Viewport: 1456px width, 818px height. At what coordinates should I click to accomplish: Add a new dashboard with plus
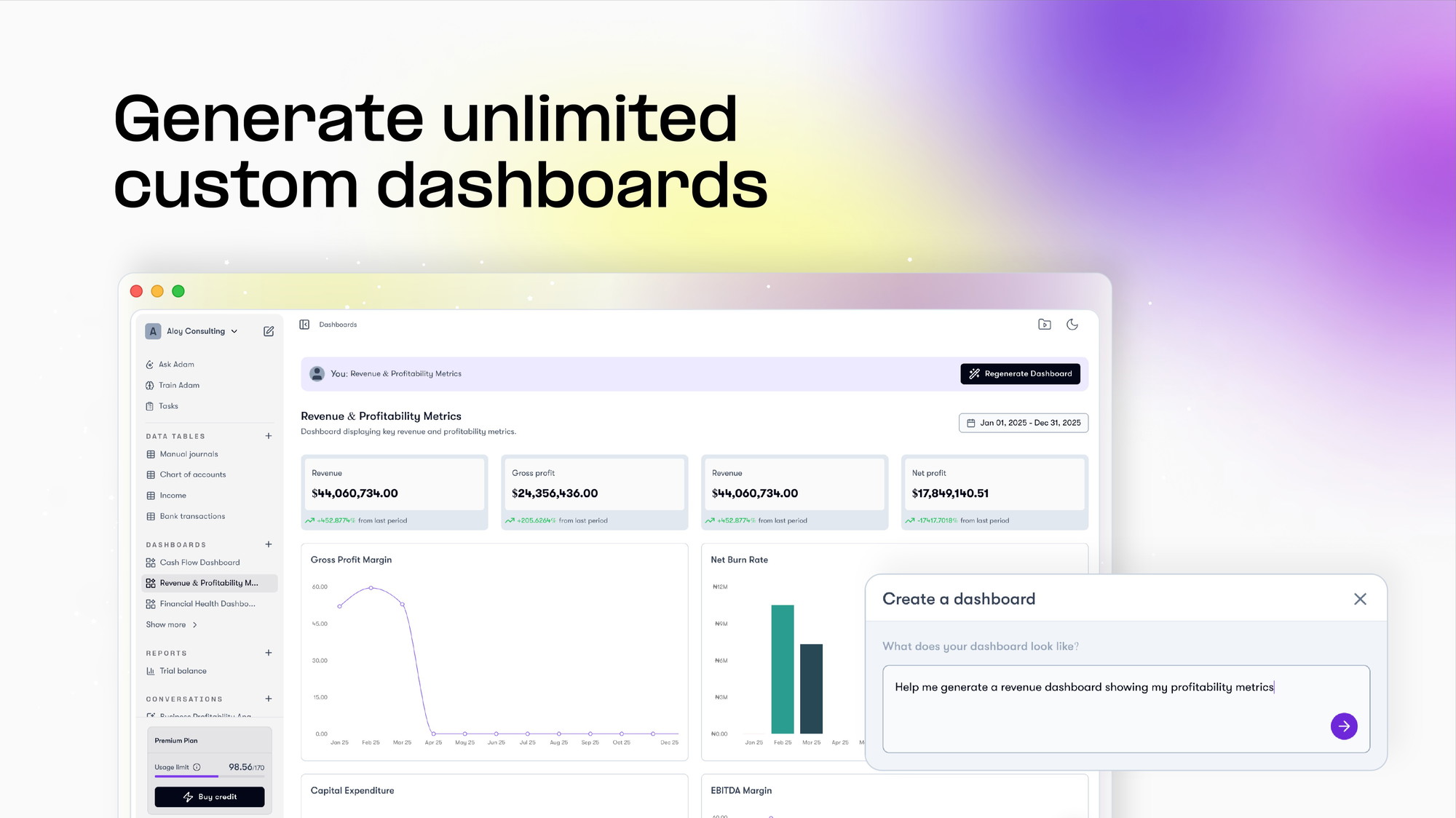269,544
